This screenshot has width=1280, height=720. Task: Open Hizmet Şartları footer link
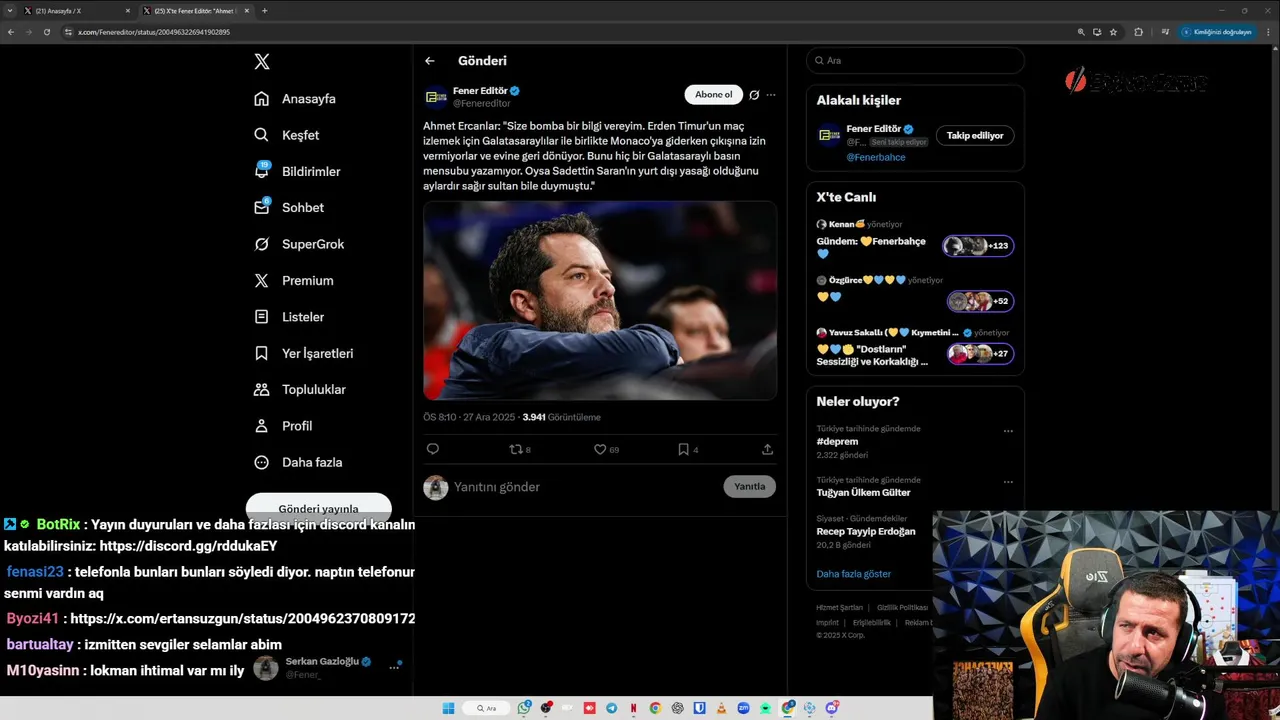[x=839, y=608]
